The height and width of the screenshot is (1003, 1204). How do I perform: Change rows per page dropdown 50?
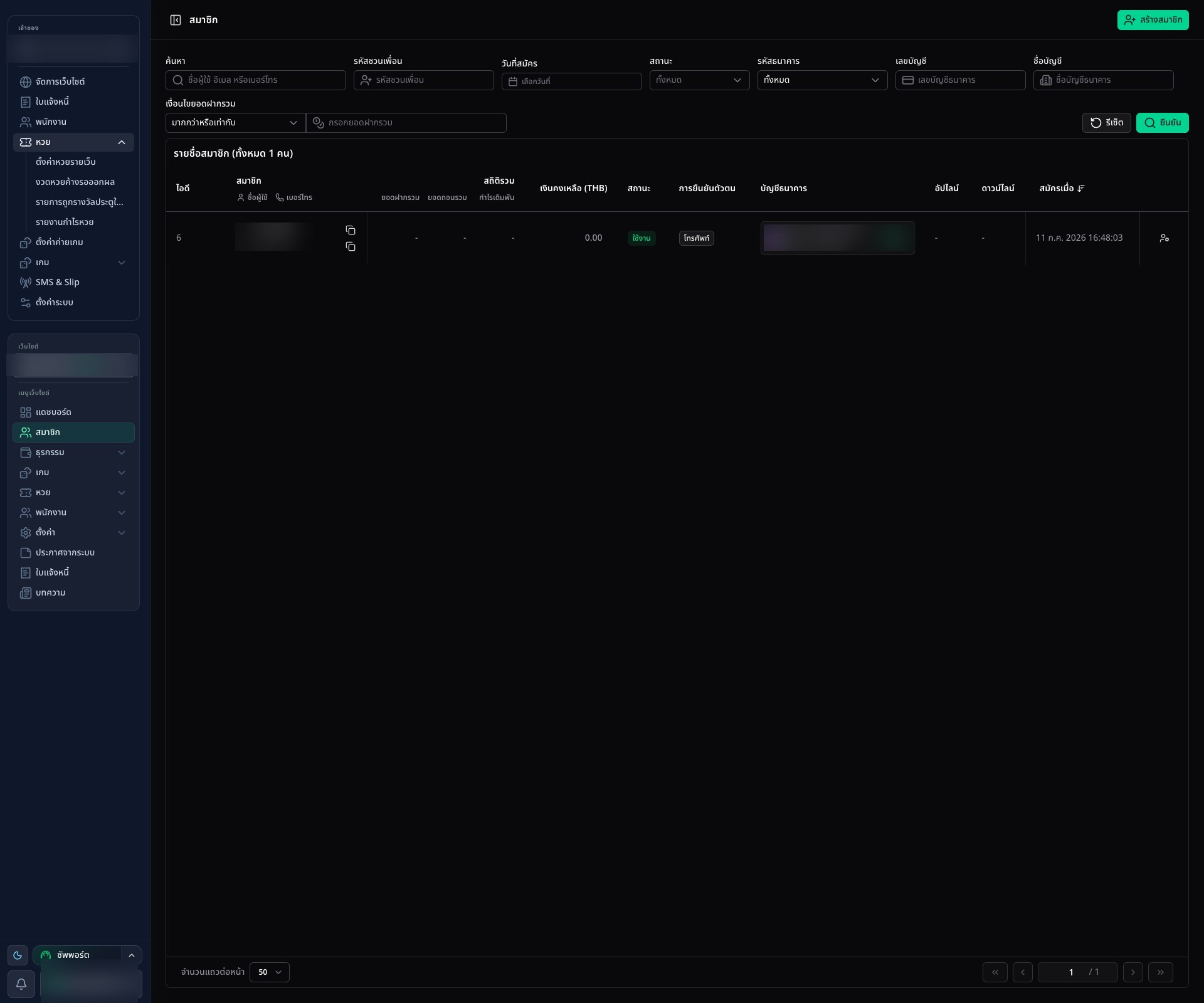click(270, 972)
